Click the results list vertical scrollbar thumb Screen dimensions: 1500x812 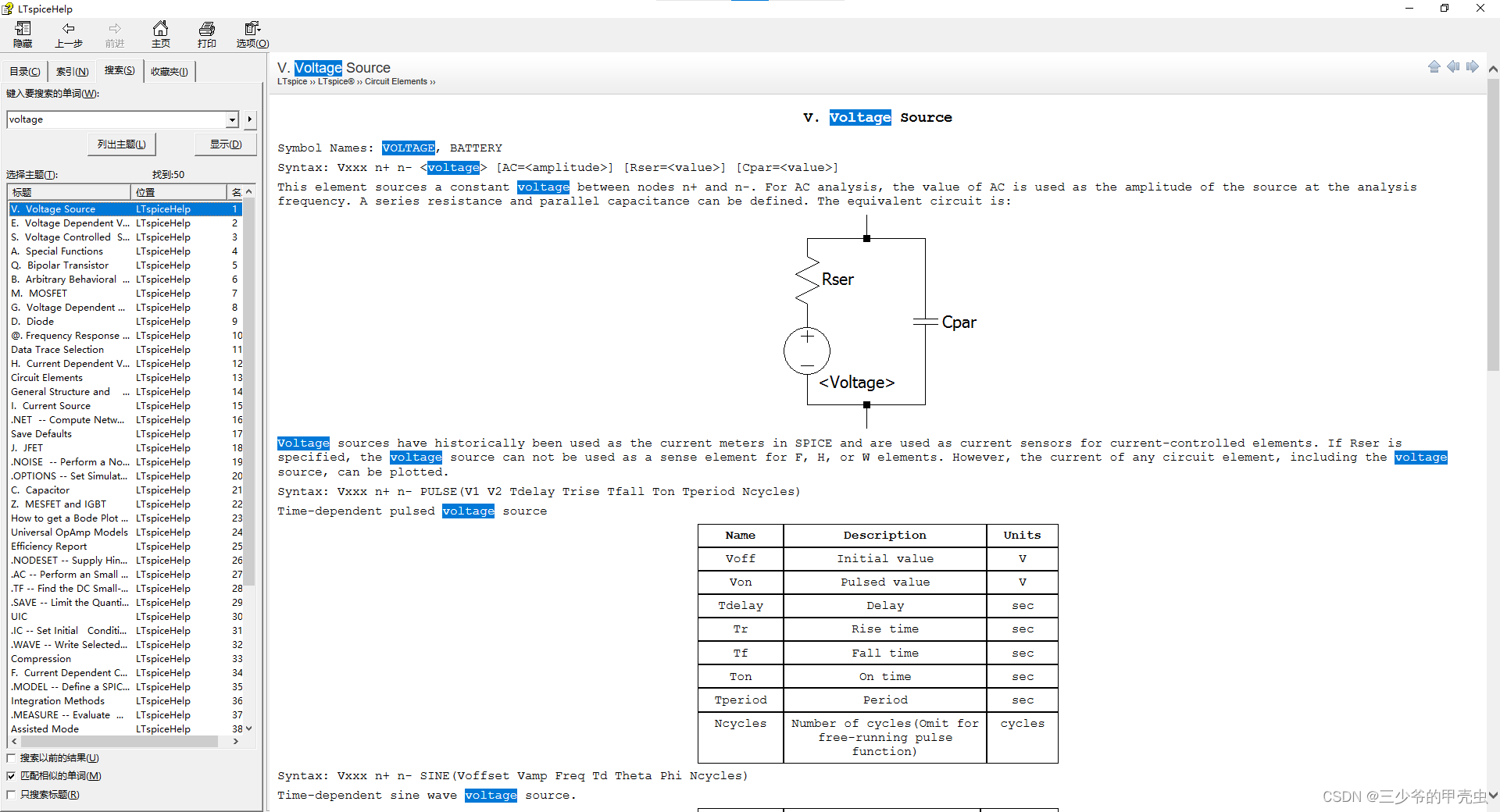pyautogui.click(x=249, y=390)
